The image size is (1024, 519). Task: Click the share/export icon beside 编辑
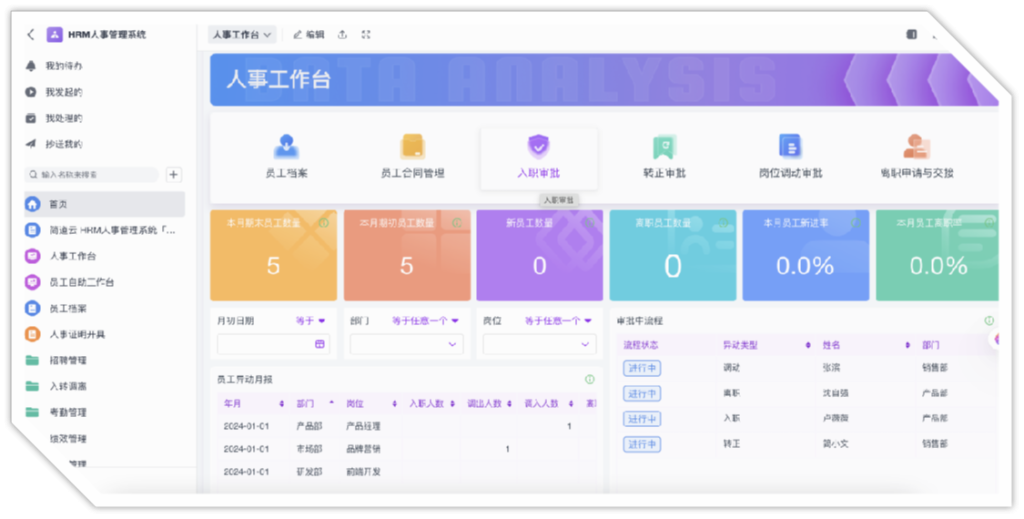pos(343,35)
